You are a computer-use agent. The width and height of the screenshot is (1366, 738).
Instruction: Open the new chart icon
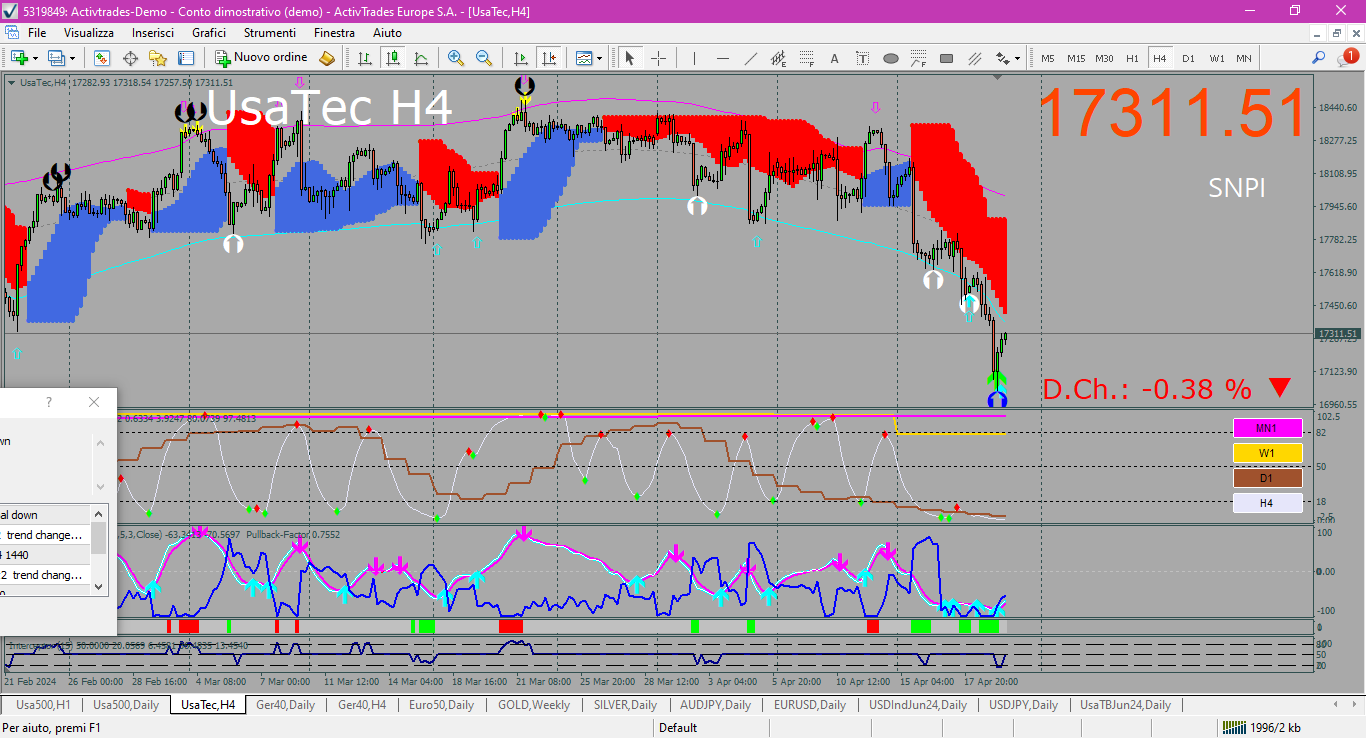[18, 58]
